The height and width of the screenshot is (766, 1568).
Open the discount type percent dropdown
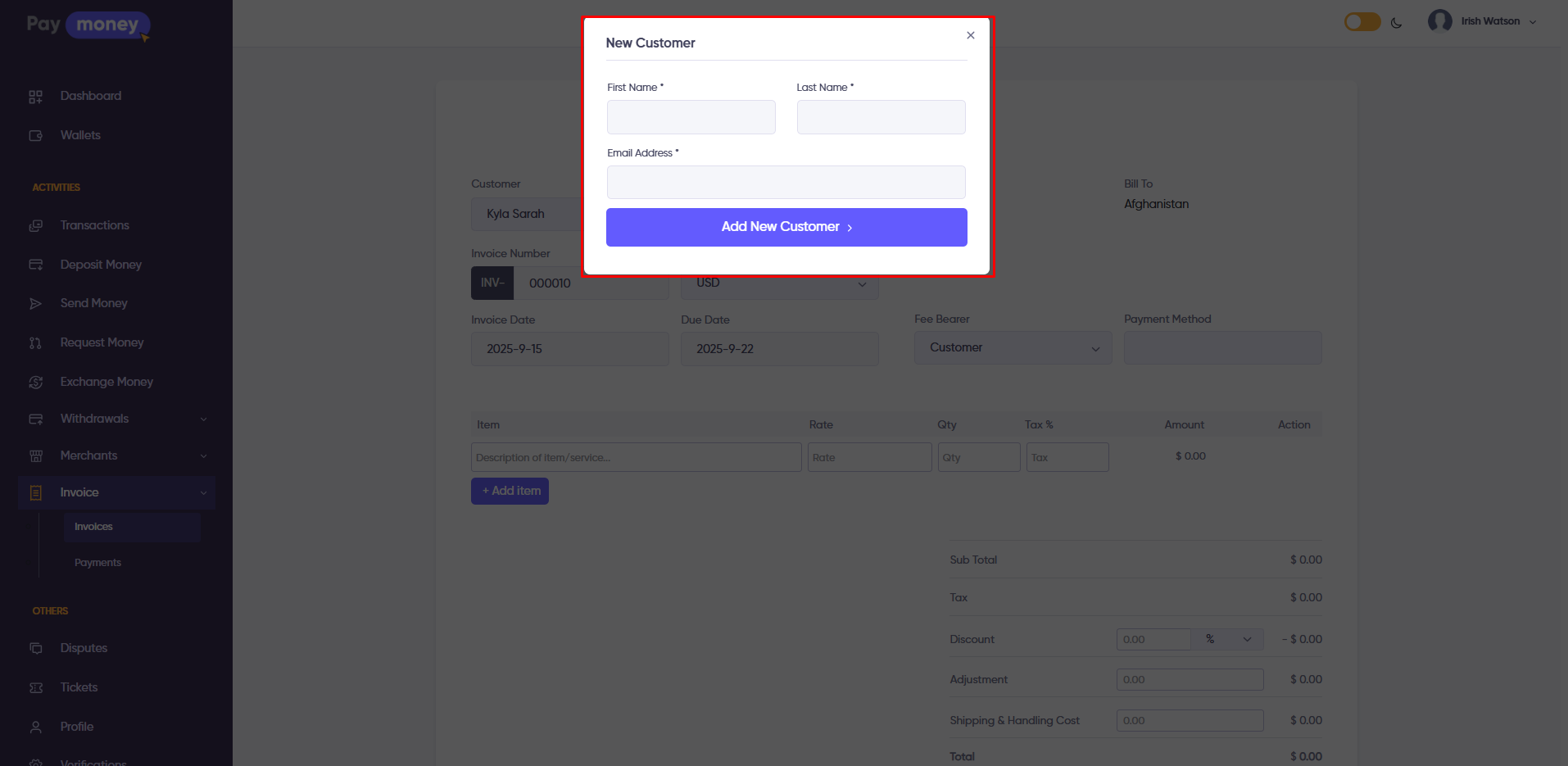tap(1227, 640)
